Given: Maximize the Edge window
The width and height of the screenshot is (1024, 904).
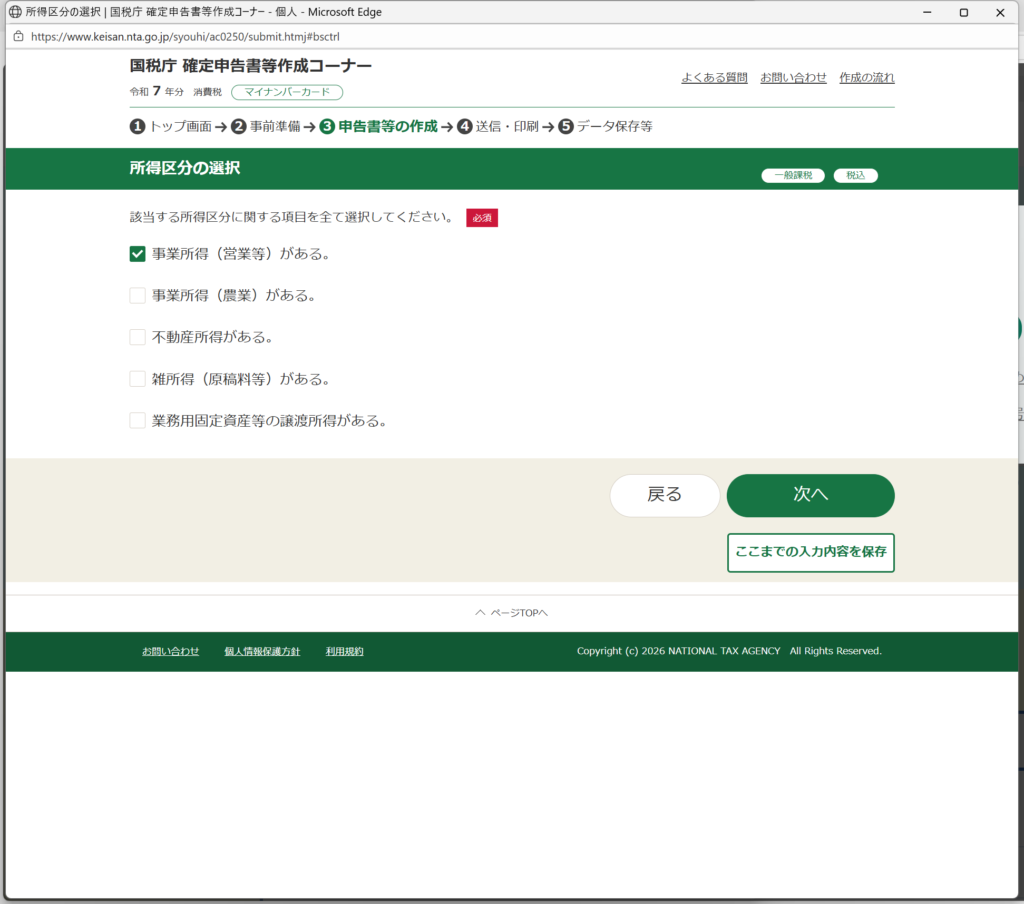Looking at the screenshot, I should [963, 12].
